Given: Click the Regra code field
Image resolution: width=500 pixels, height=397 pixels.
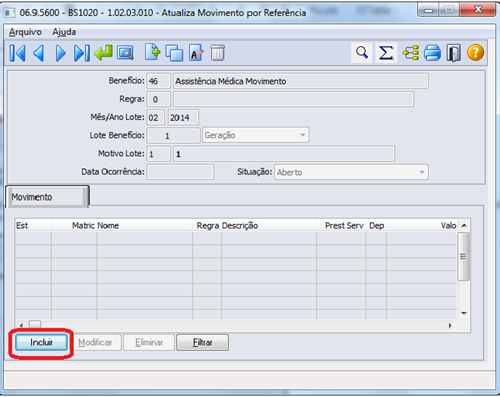Looking at the screenshot, I should pos(159,99).
